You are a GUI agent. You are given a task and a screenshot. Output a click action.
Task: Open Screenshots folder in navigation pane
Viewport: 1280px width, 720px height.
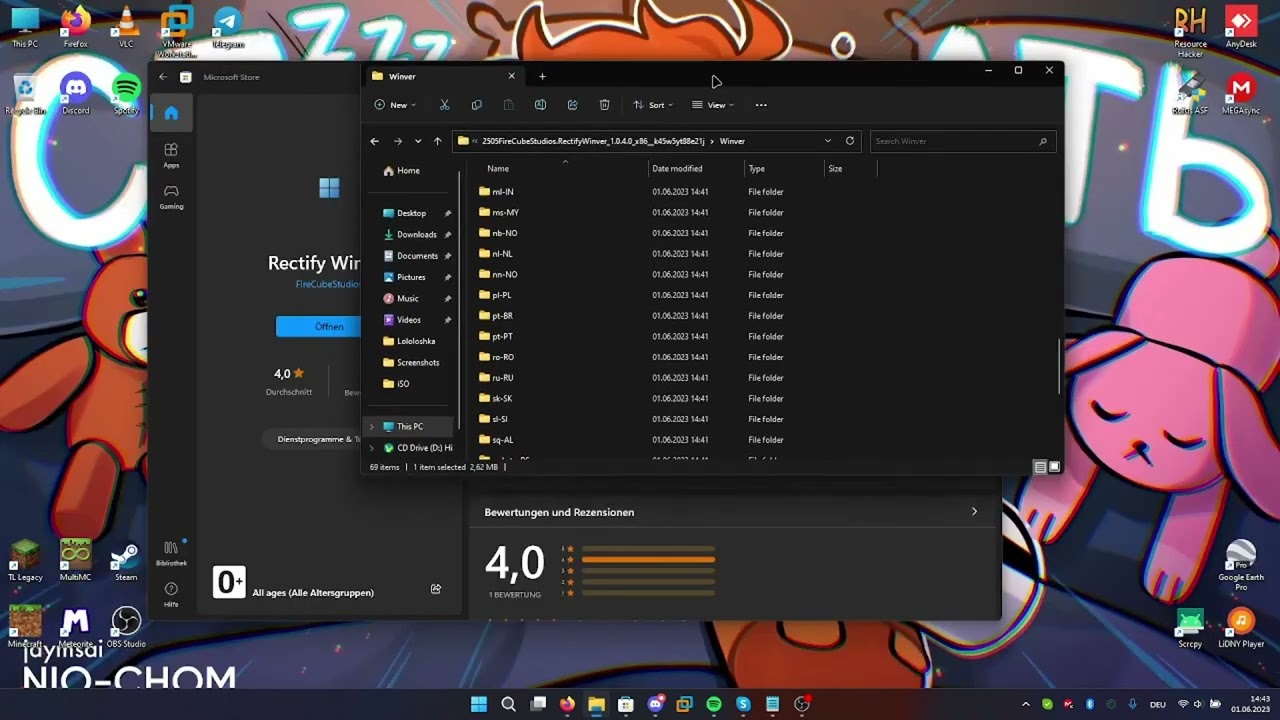tap(418, 363)
